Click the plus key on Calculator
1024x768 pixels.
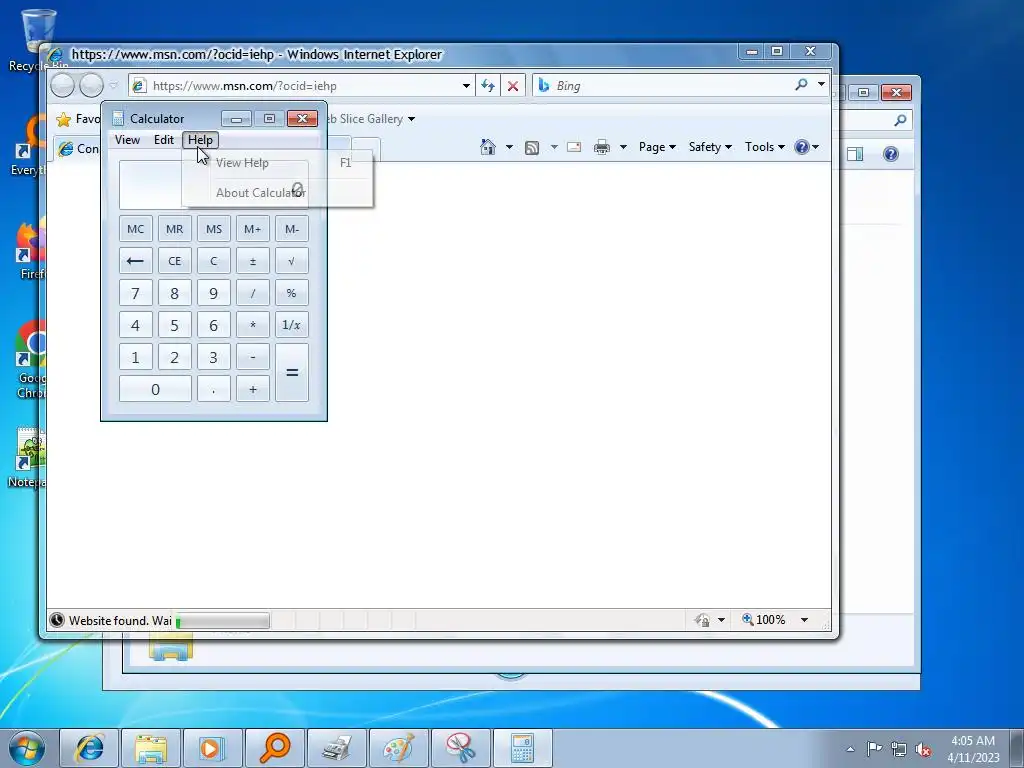pyautogui.click(x=253, y=389)
